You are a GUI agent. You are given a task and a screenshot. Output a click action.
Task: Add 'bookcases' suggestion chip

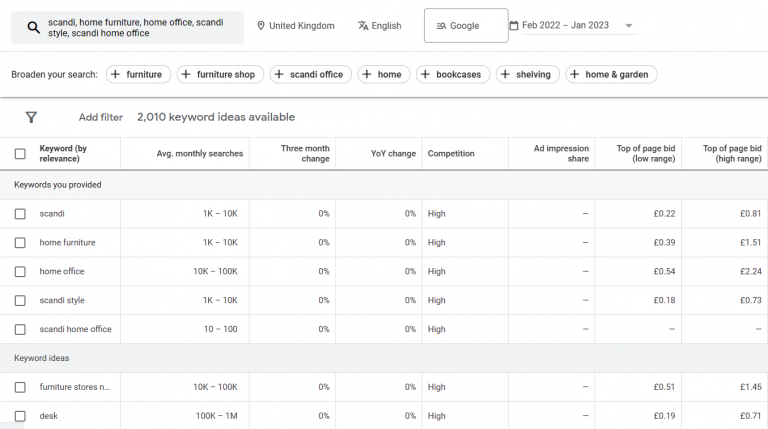[452, 74]
